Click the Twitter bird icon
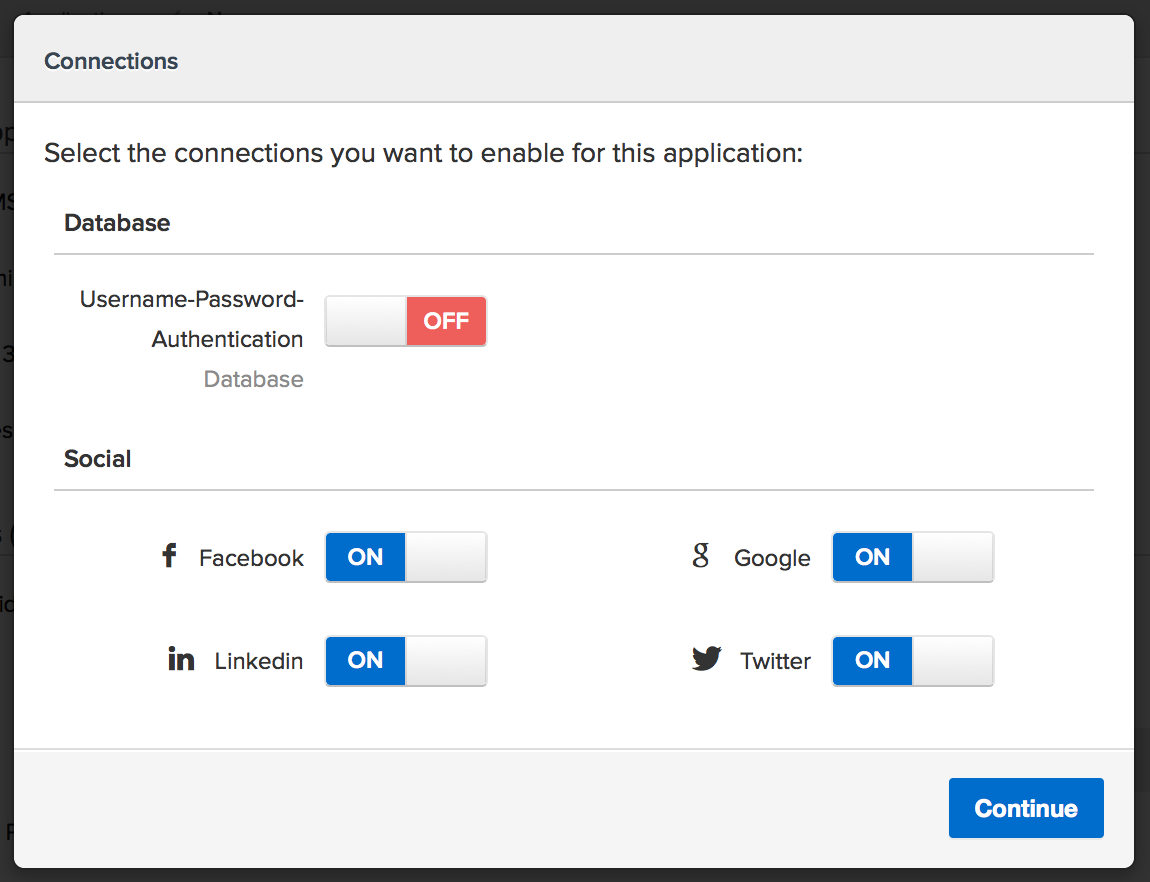Image resolution: width=1150 pixels, height=882 pixels. point(707,659)
